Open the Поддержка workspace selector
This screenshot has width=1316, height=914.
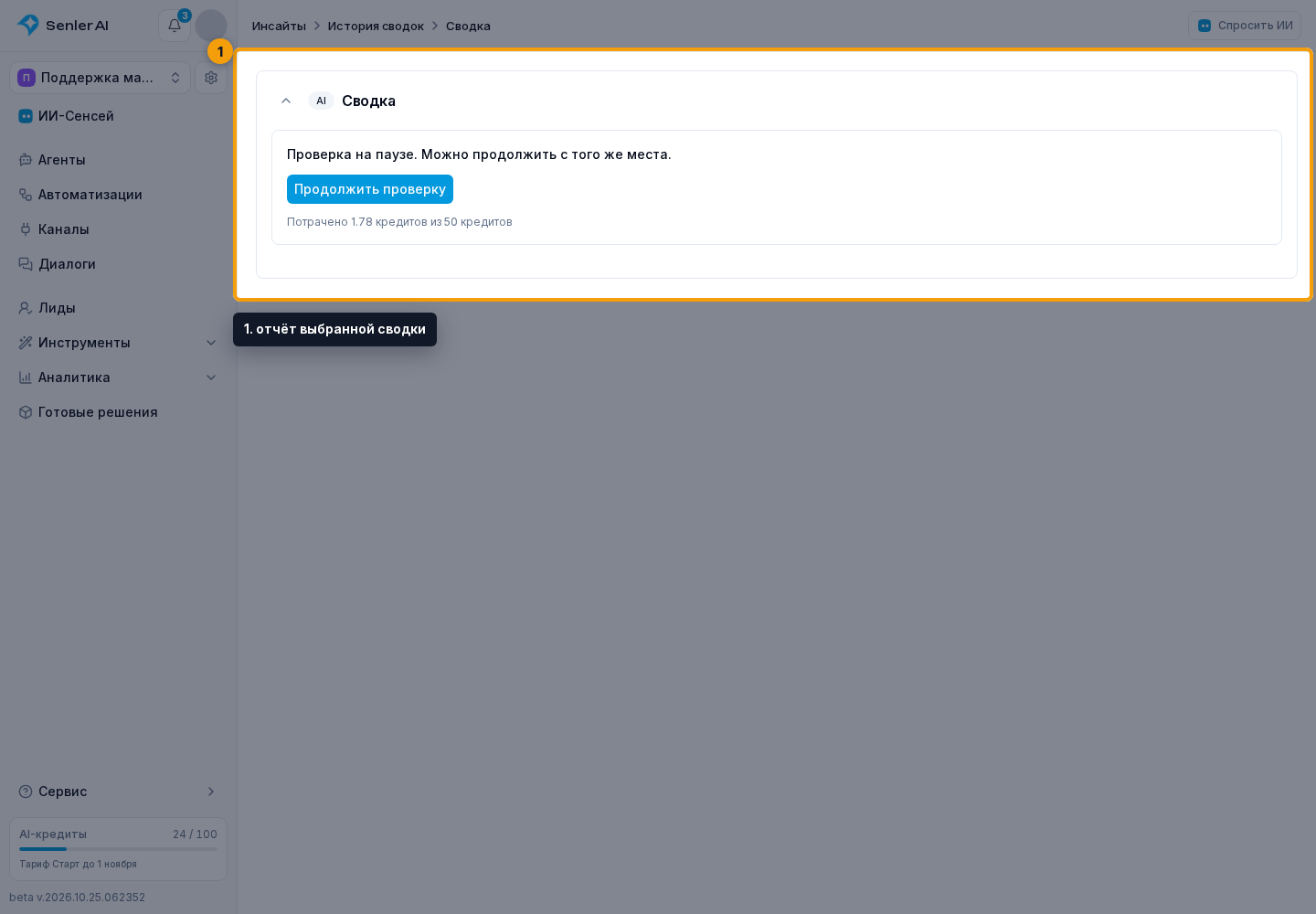[x=100, y=78]
